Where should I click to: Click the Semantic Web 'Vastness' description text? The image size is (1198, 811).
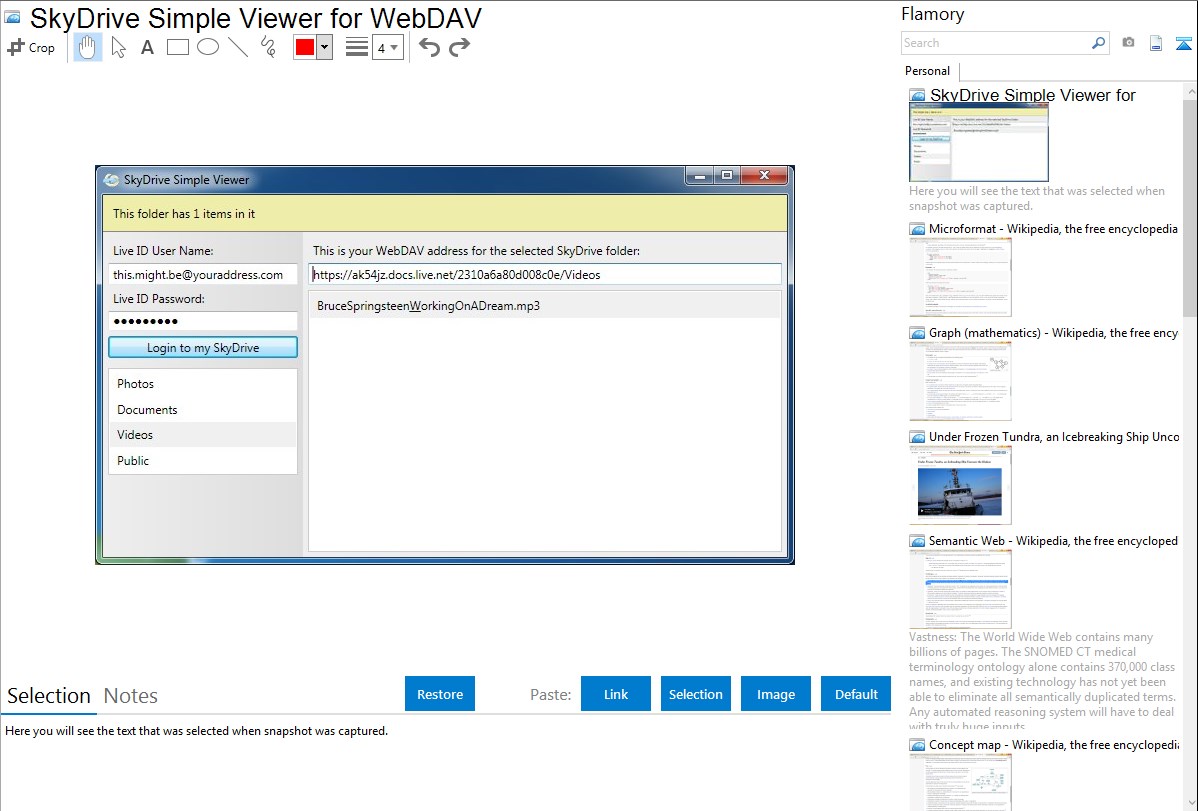click(x=1042, y=681)
